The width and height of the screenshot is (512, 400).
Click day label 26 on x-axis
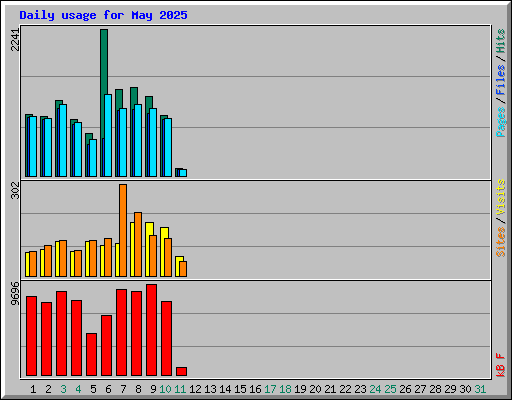point(405,389)
